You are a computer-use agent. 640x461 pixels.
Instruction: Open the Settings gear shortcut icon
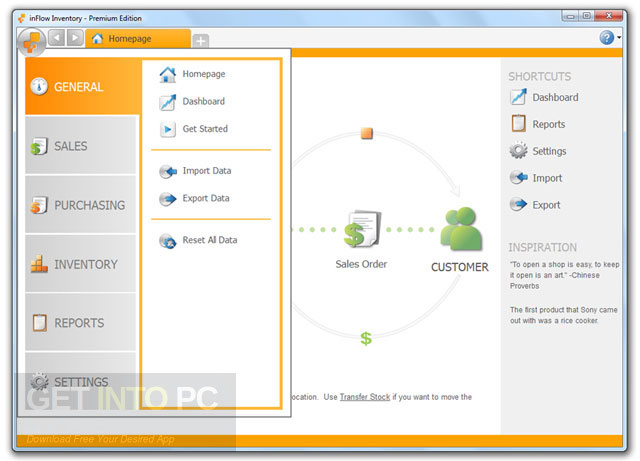click(x=518, y=150)
